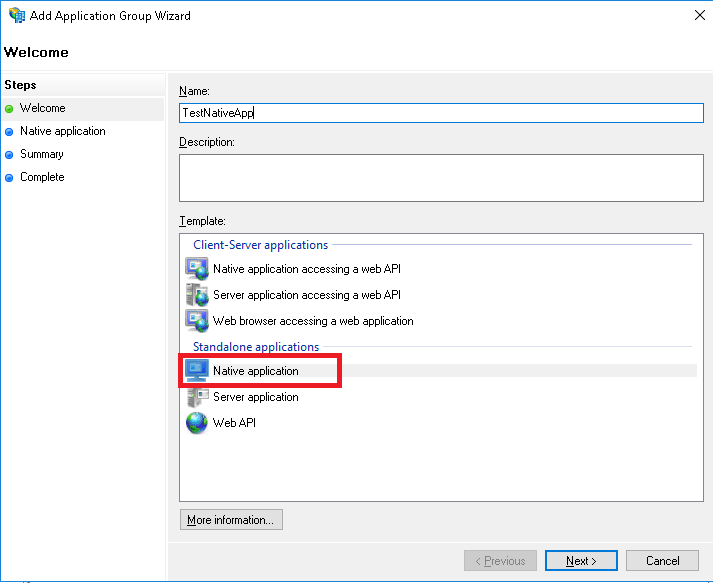713x583 pixels.
Task: Choose Web API template label
Action: coord(234,423)
